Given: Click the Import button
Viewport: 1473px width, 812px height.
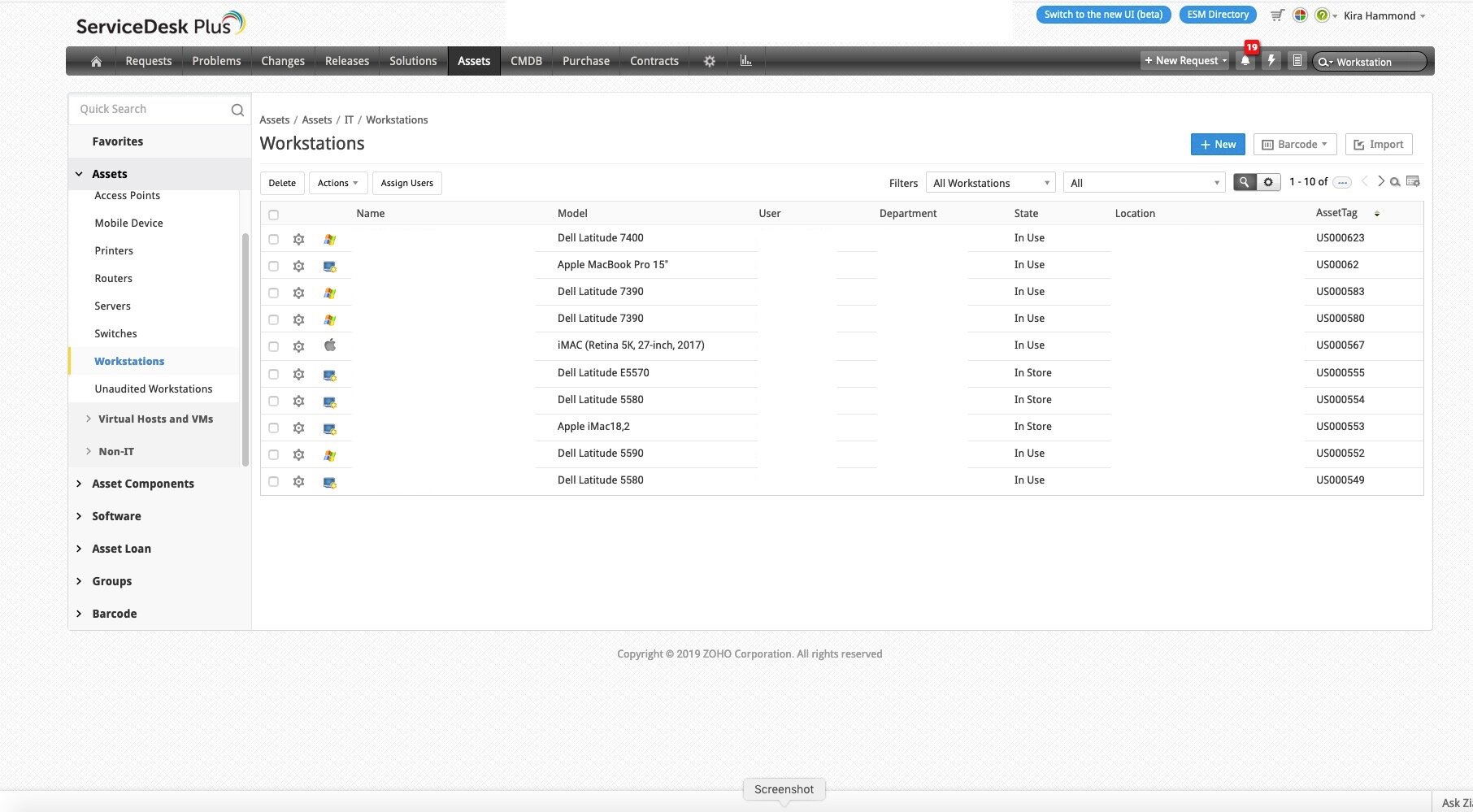Looking at the screenshot, I should click(1379, 144).
